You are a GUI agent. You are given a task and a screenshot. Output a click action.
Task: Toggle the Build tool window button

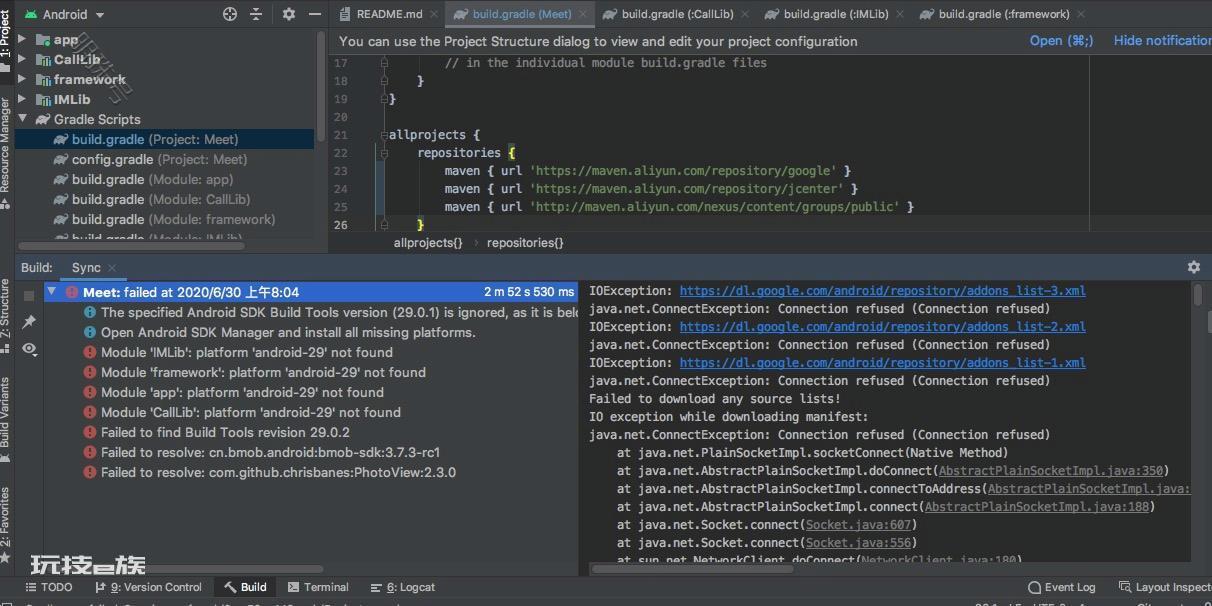coord(245,587)
